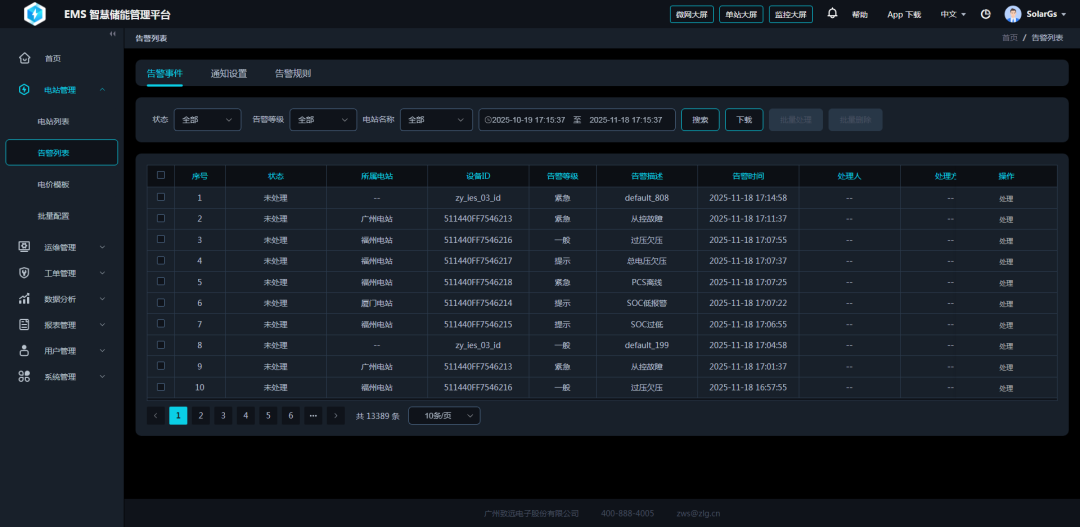This screenshot has width=1080, height=527.
Task: Switch to the 告警事件 tab
Action: [165, 73]
